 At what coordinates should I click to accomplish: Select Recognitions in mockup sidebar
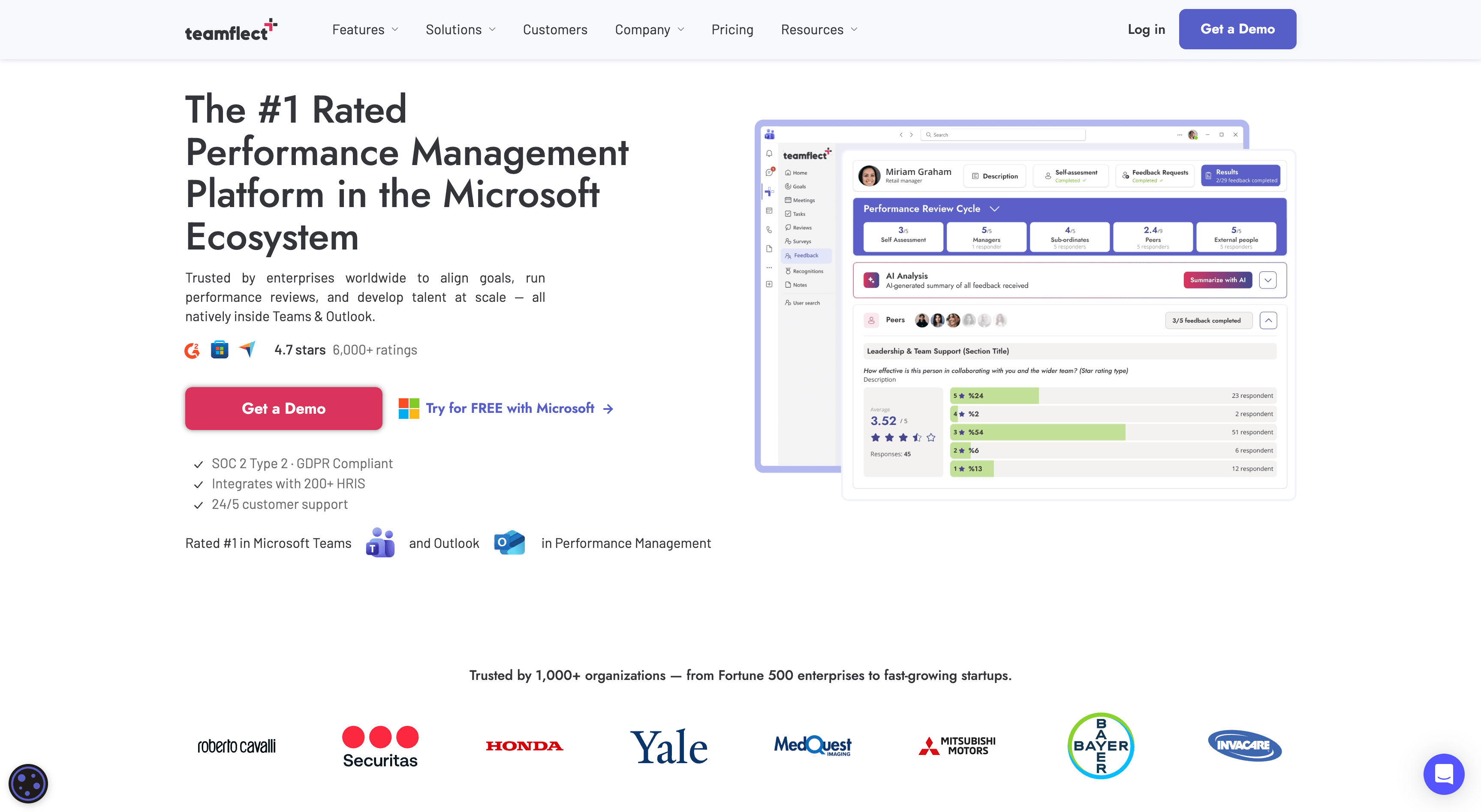804,271
